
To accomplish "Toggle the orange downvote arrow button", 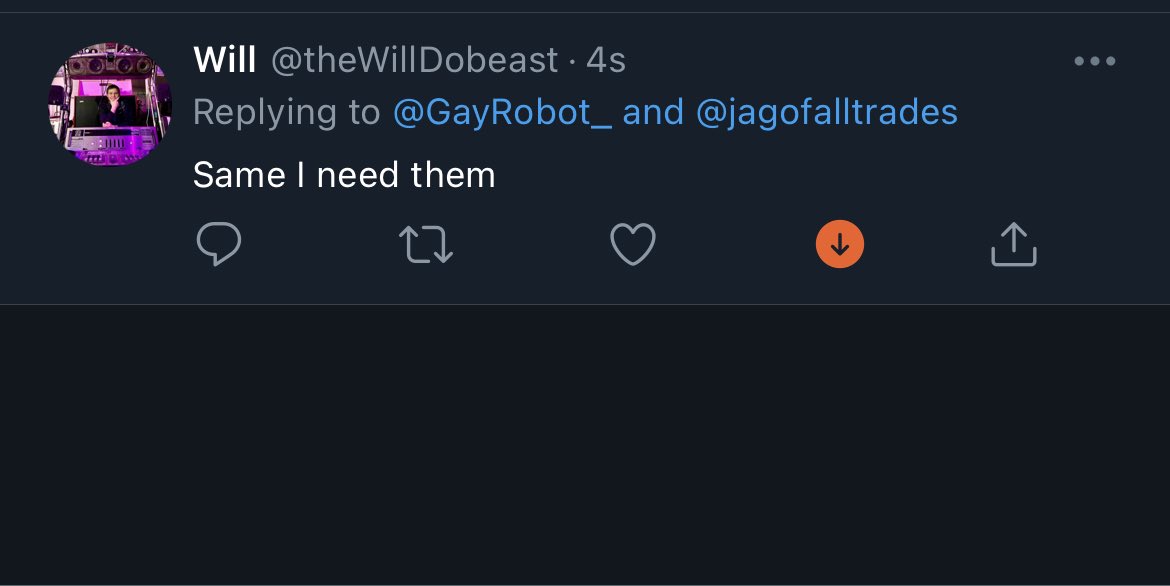I will [x=840, y=244].
